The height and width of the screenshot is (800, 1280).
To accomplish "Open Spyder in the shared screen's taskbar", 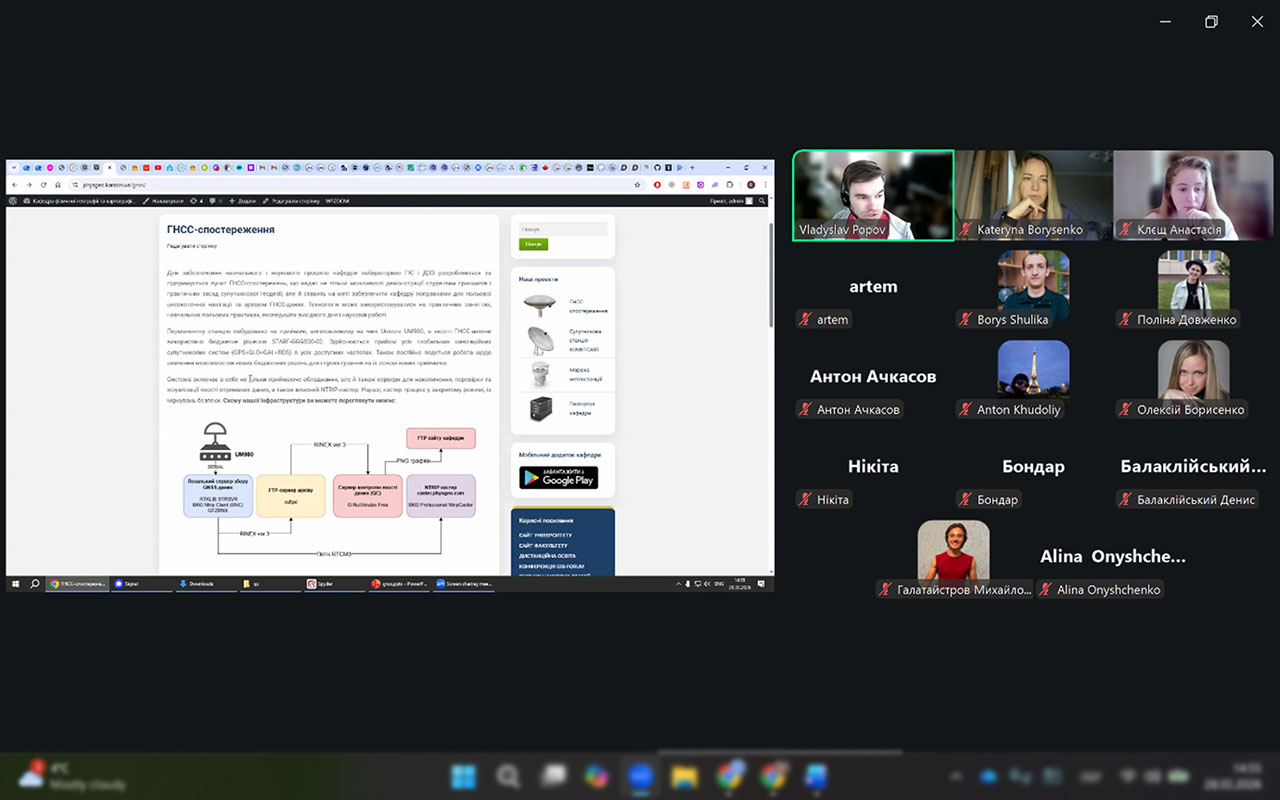I will tap(320, 583).
